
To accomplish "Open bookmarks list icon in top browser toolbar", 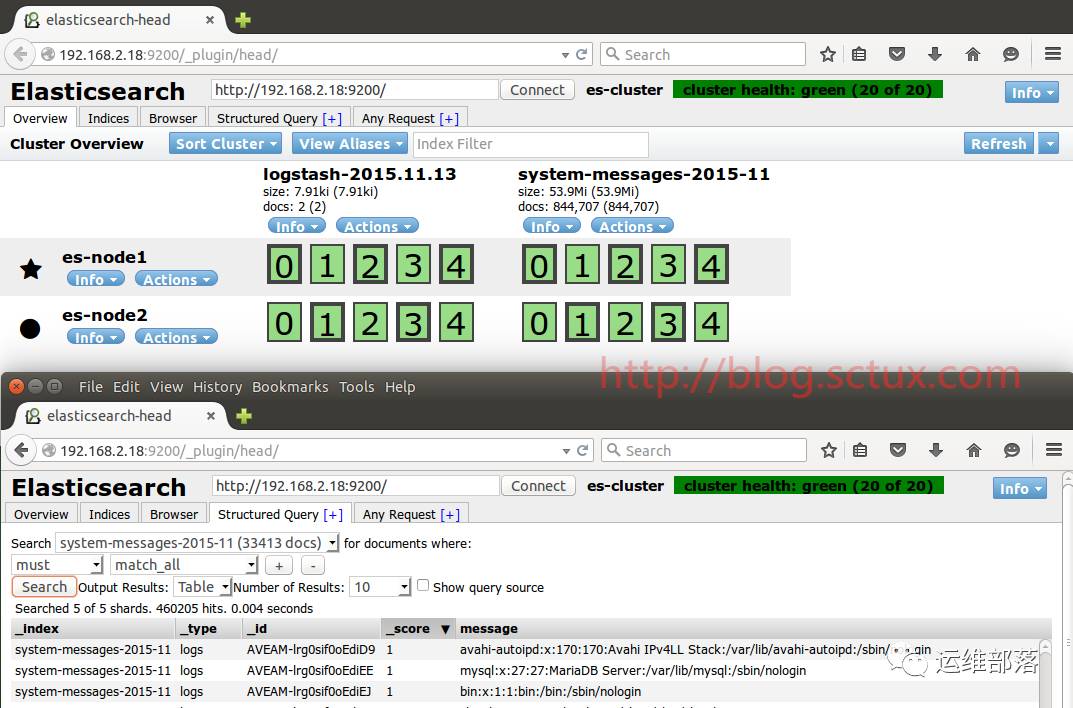I will point(859,55).
